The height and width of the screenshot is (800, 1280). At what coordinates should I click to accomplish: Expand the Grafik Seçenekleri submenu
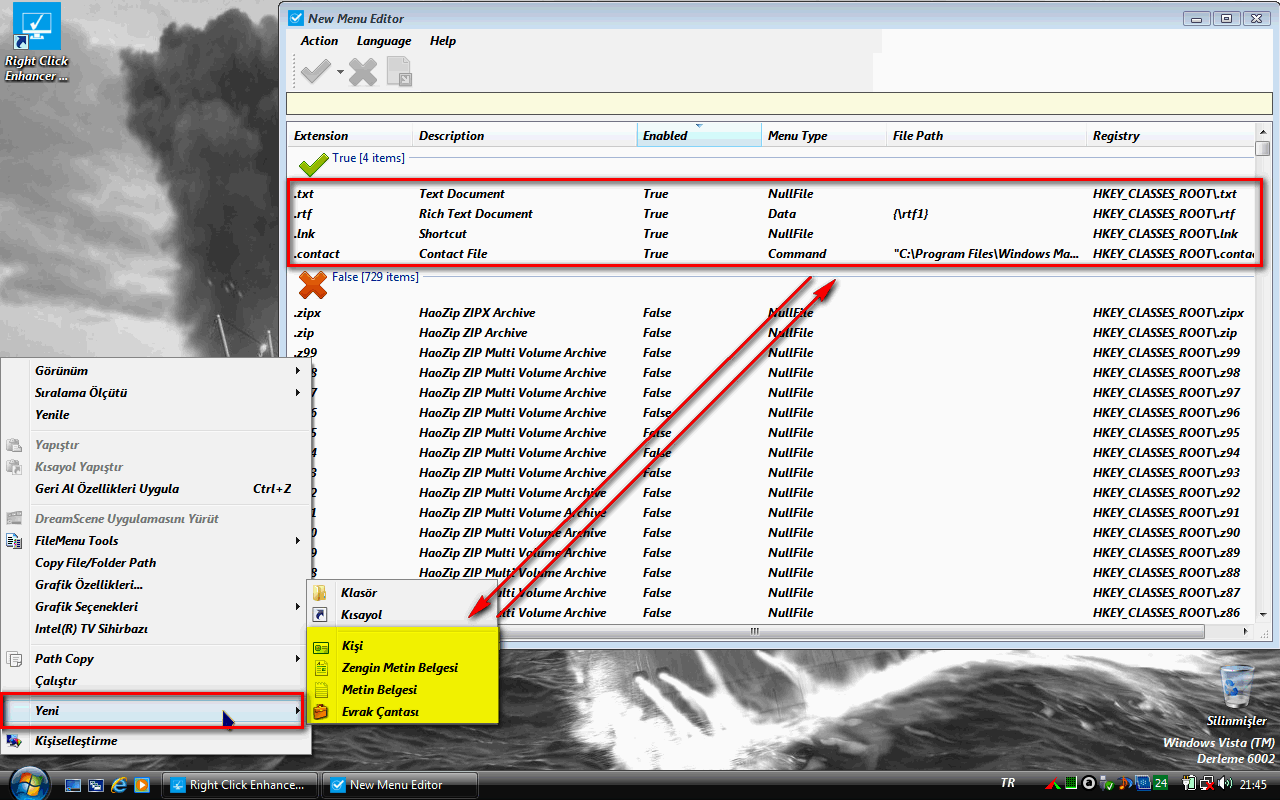[x=155, y=607]
